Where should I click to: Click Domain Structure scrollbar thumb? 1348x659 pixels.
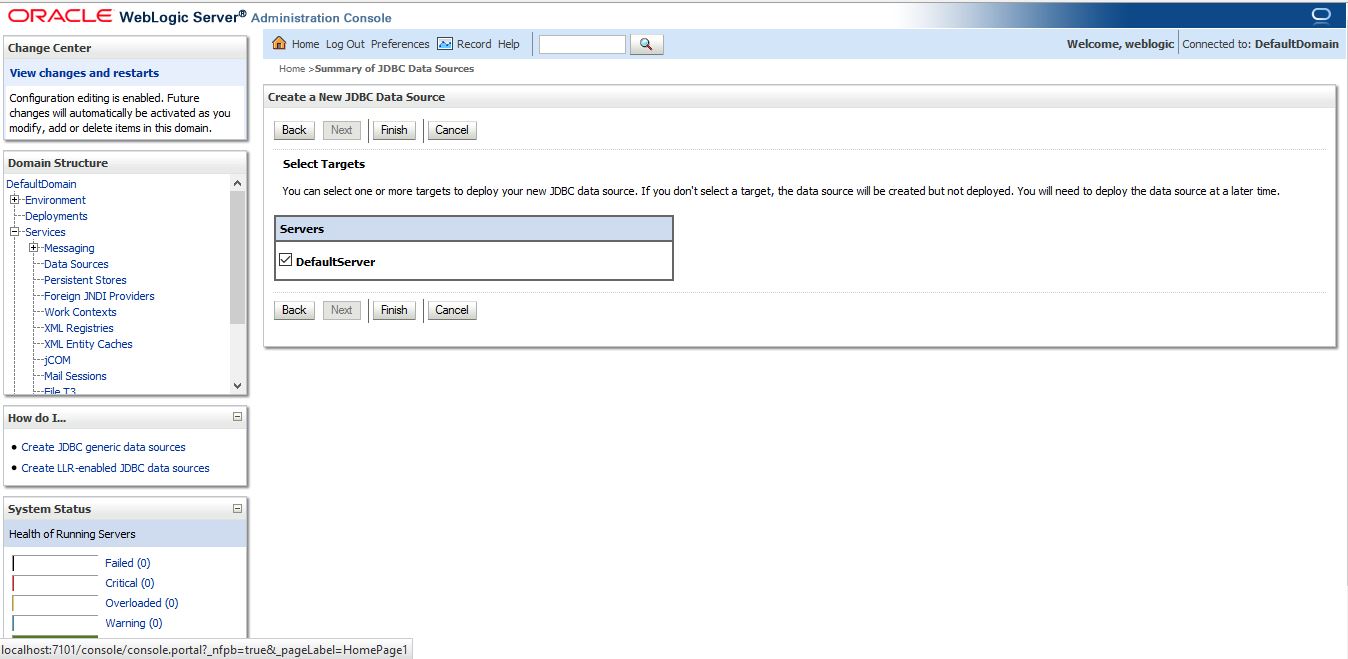point(237,257)
